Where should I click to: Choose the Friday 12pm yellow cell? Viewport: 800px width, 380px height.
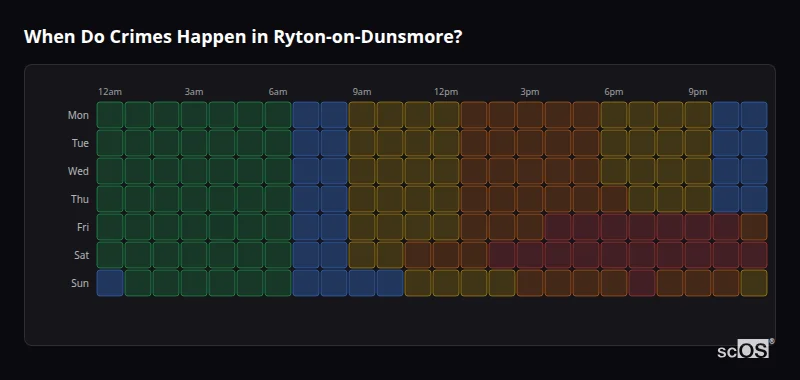[446, 227]
